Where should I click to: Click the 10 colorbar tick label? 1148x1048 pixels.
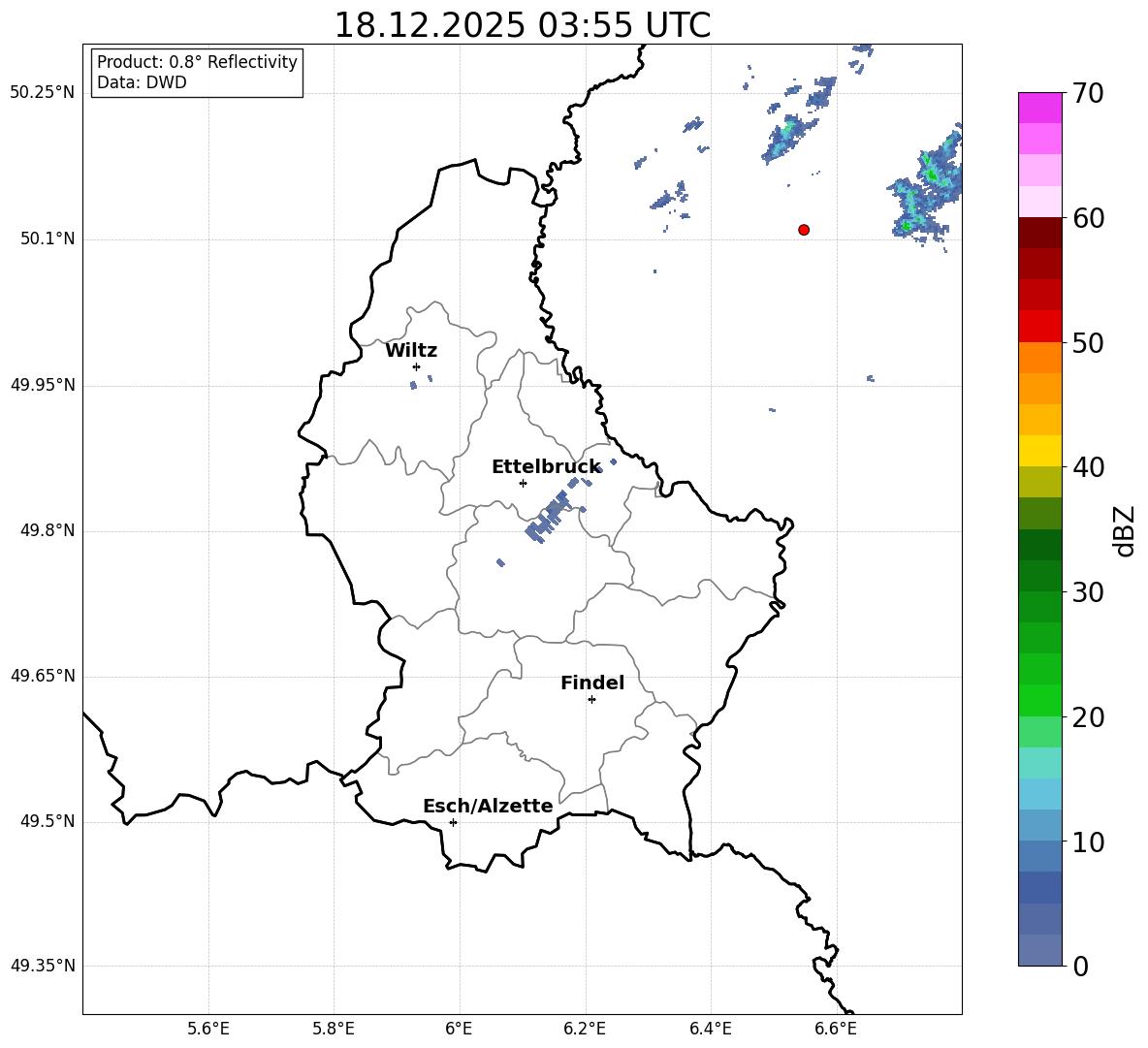(1088, 842)
